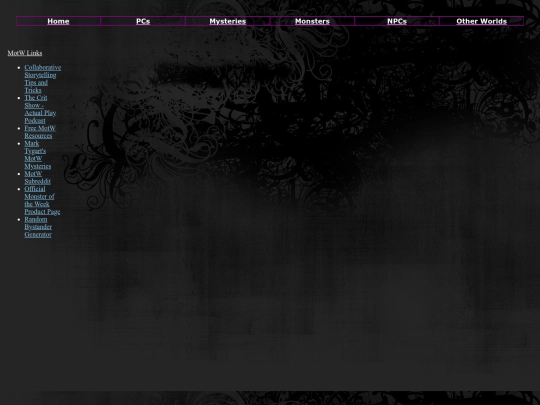This screenshot has width=540, height=405.
Task: Launch the Random Bystander Generator link
Action: coord(38,227)
